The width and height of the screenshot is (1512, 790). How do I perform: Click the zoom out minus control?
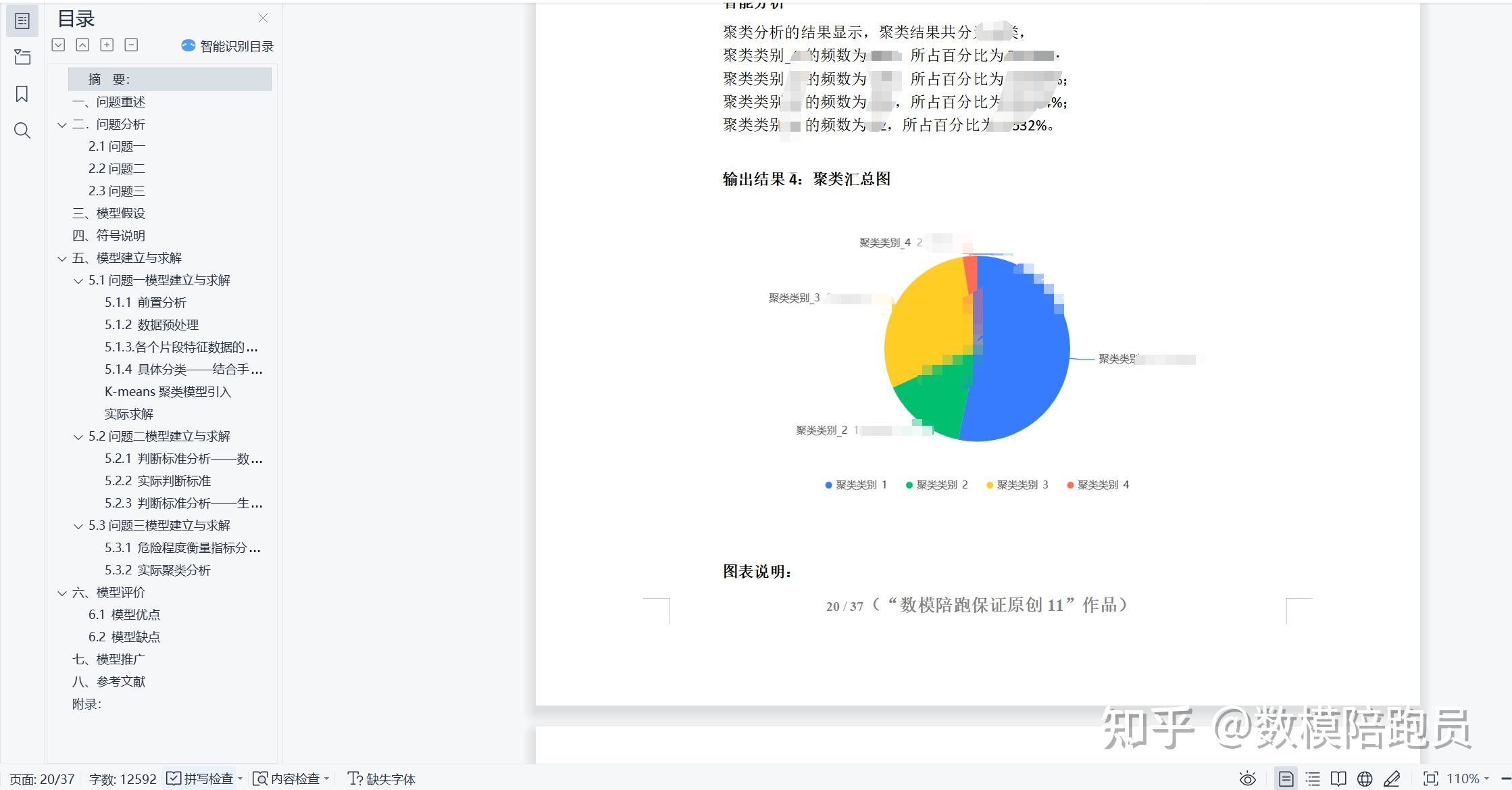point(1506,779)
